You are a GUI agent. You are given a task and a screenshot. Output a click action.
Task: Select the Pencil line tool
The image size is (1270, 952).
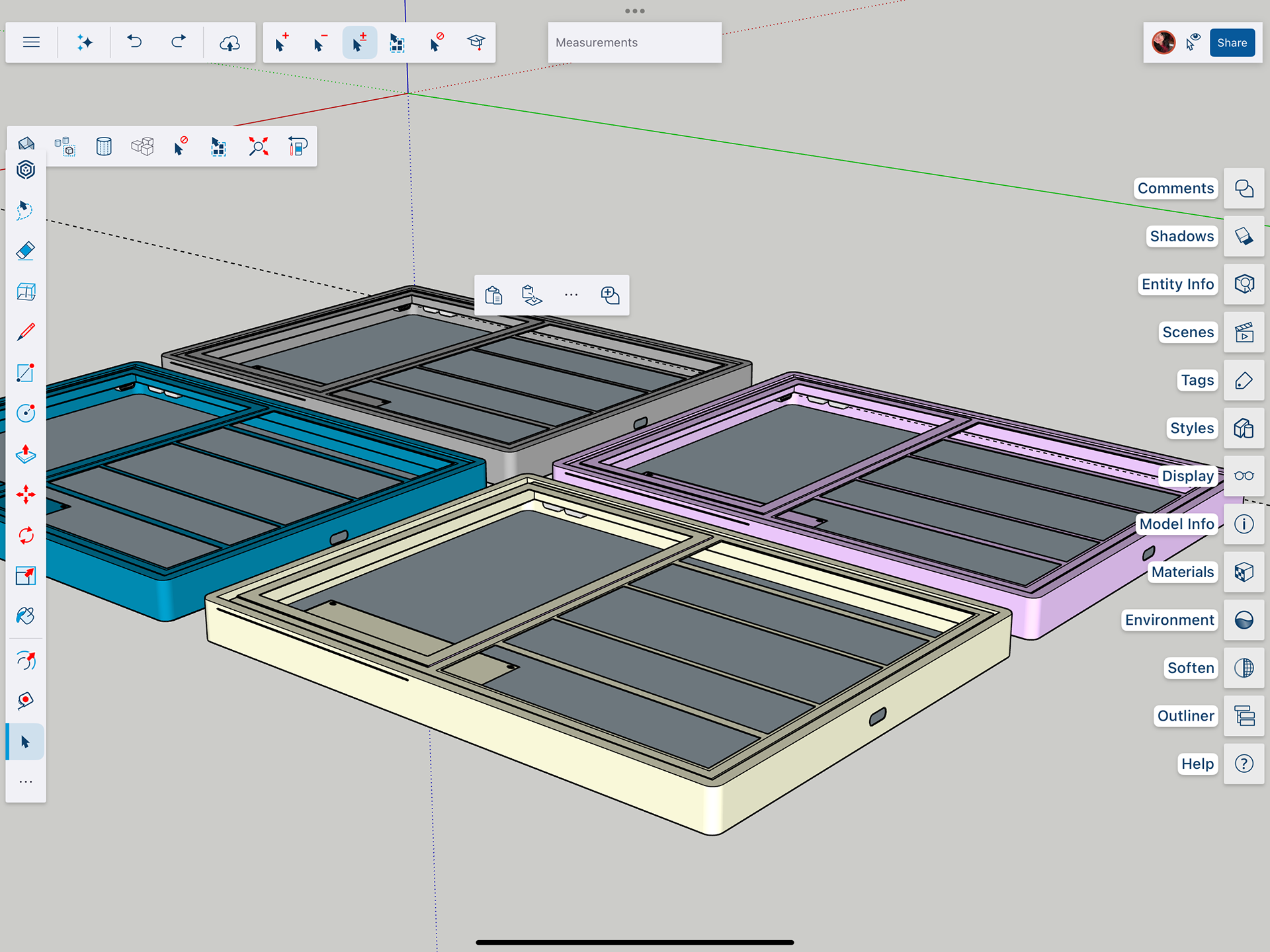point(26,332)
